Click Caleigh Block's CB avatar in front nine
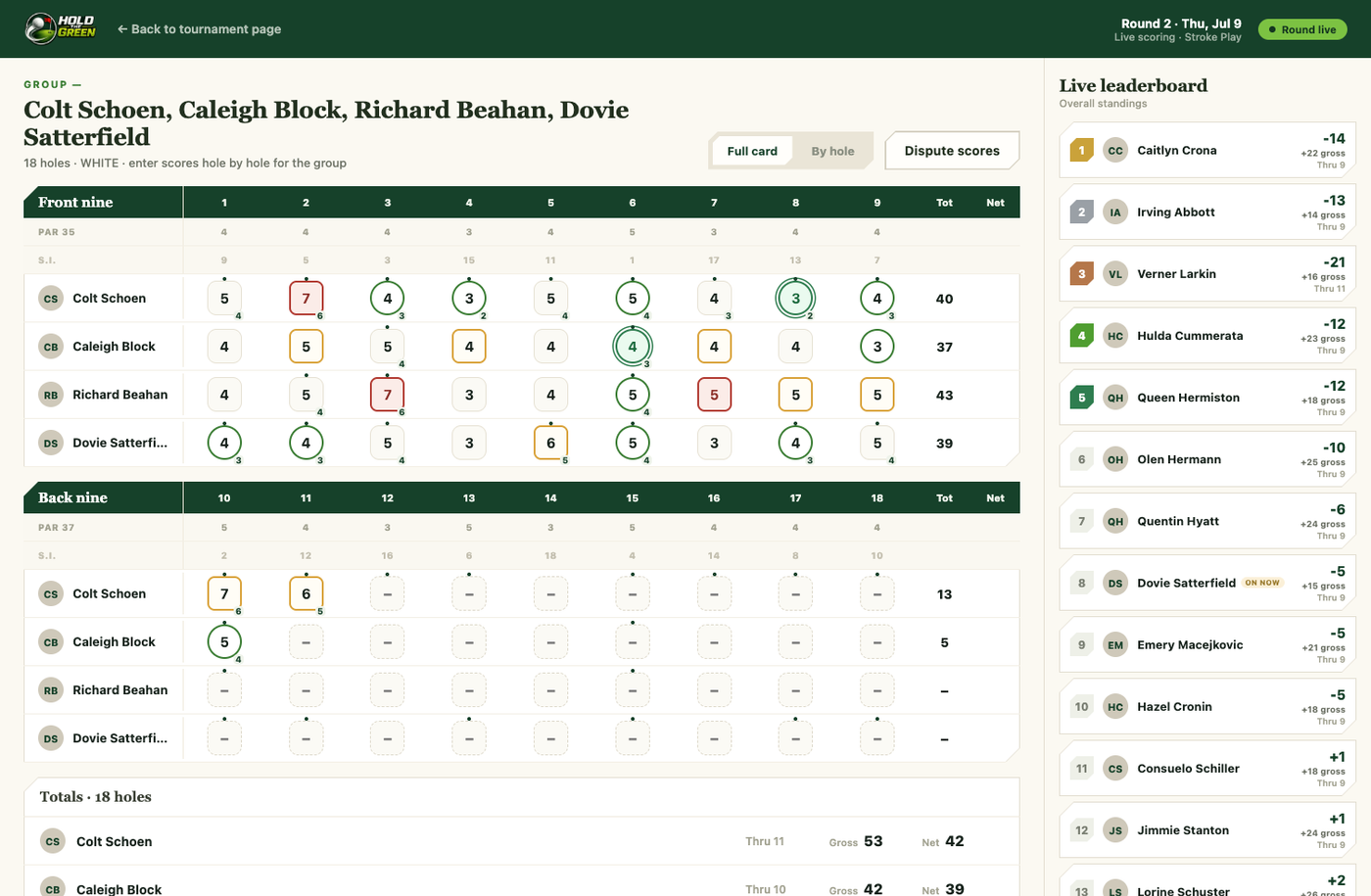Image resolution: width=1371 pixels, height=896 pixels. [x=51, y=347]
